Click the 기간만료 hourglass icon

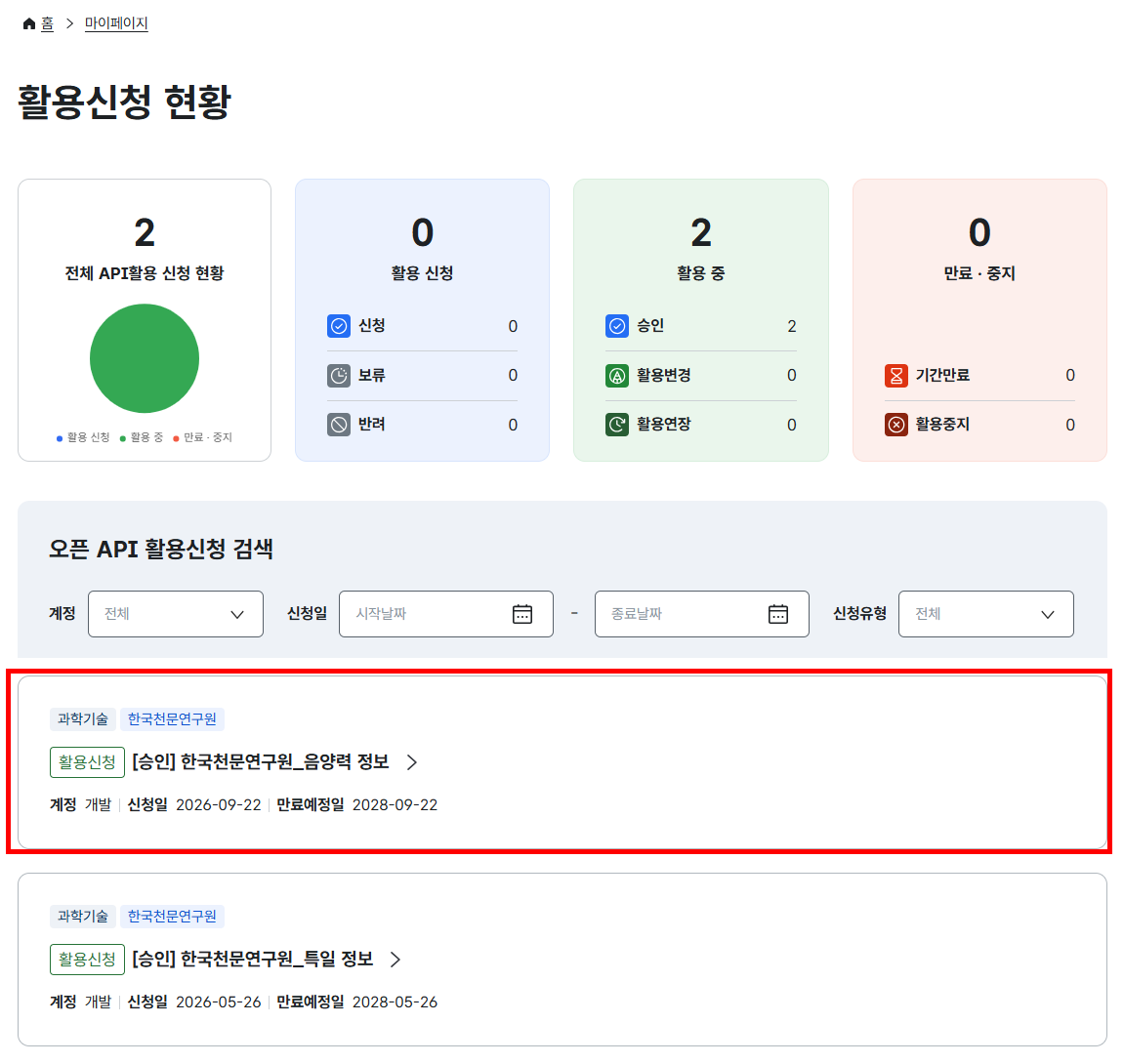(896, 376)
